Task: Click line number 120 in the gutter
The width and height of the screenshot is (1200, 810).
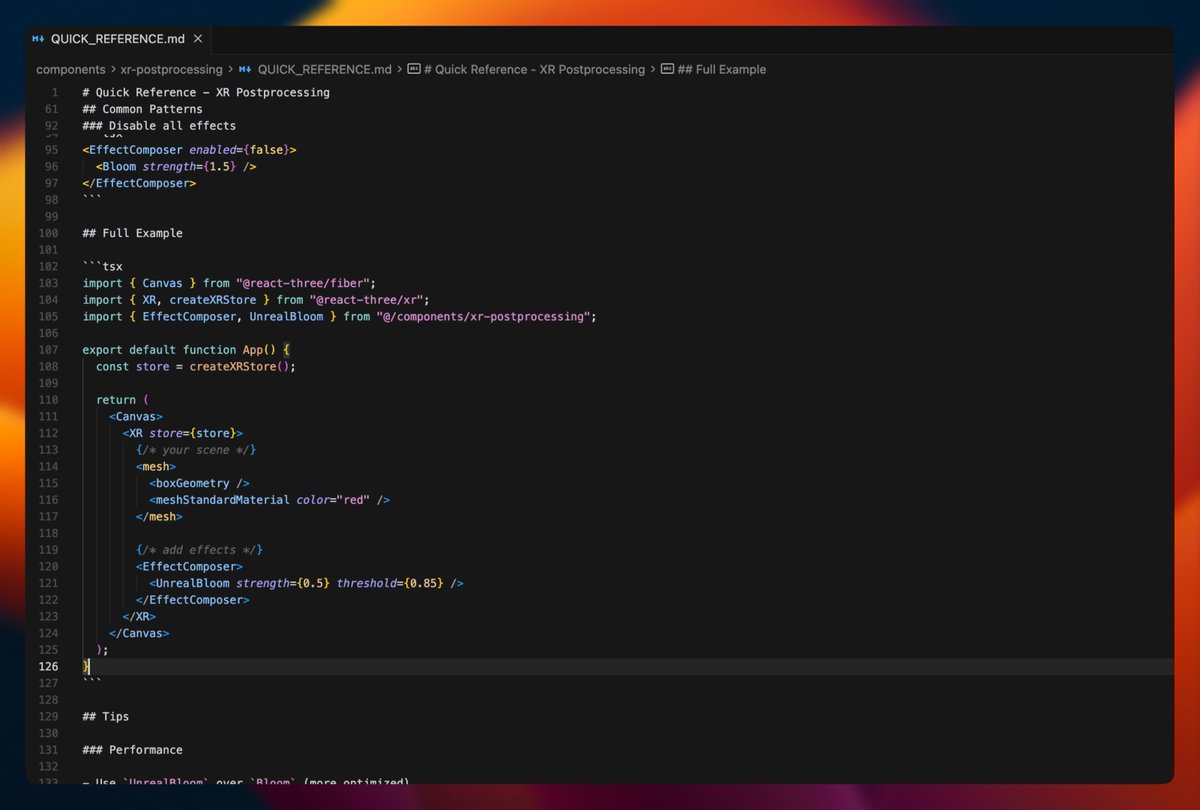Action: click(48, 566)
